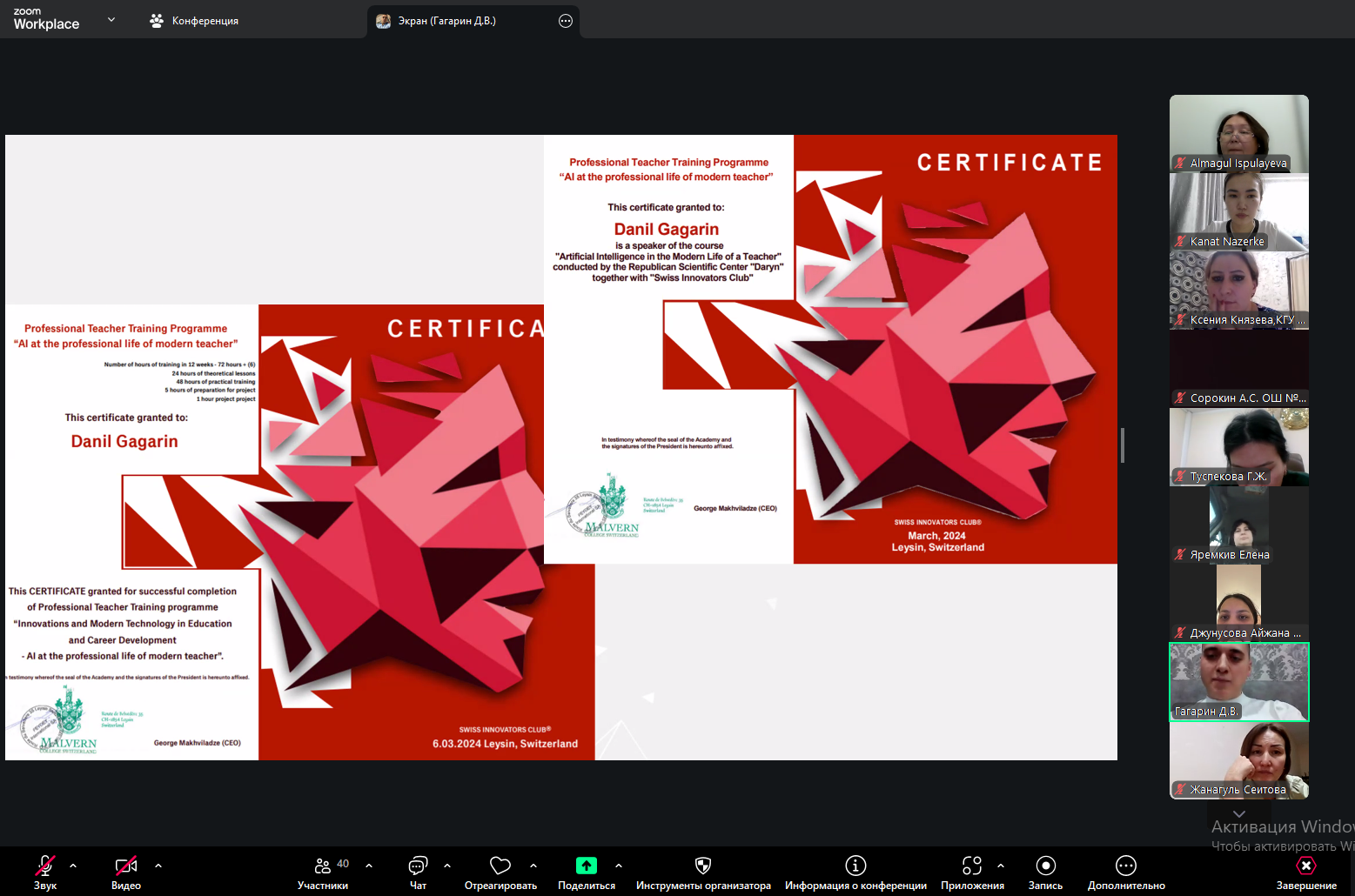Turn on camera with the Видео button
Screen dimensions: 1355x896
click(126, 866)
